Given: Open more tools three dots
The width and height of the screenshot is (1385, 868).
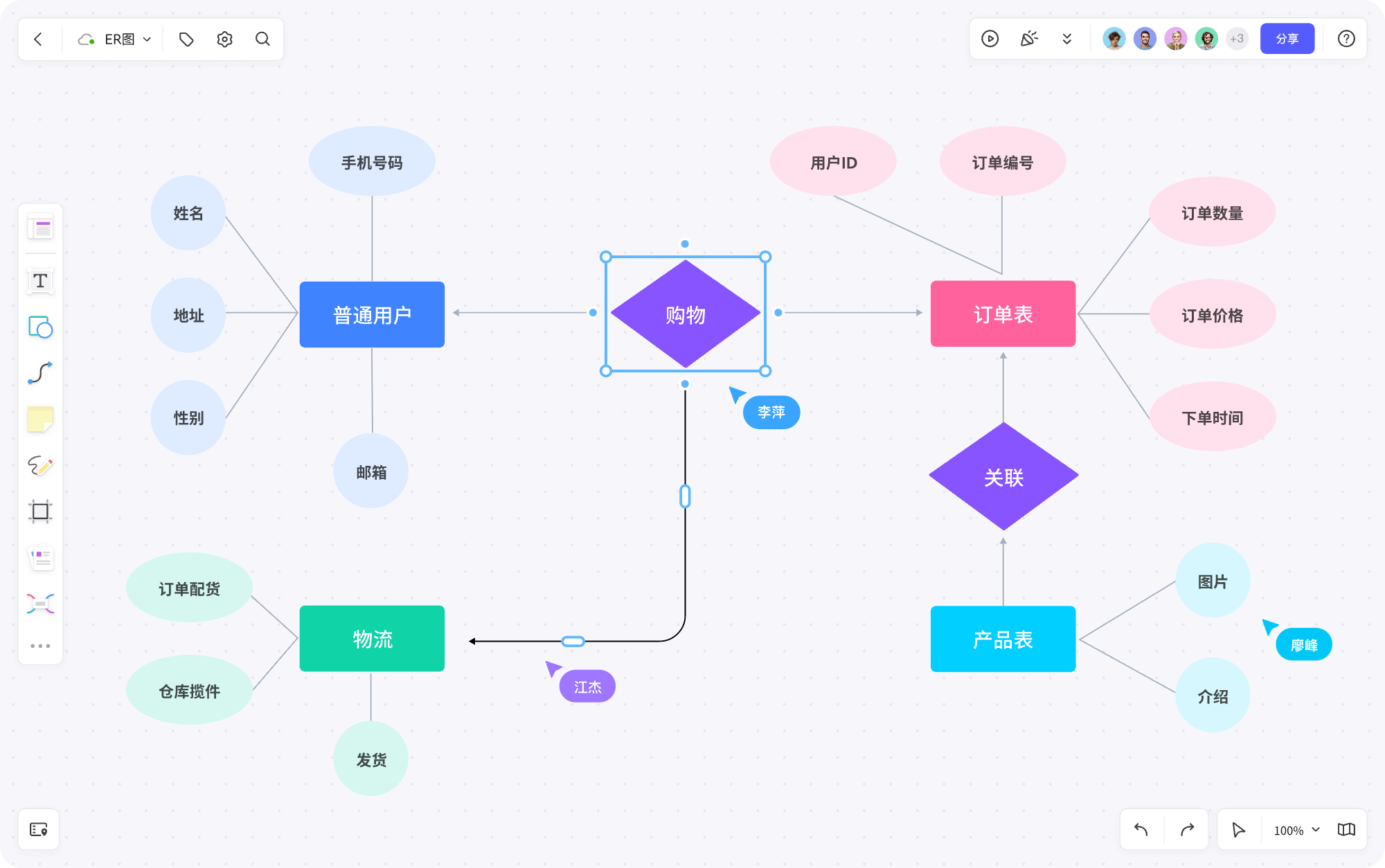Looking at the screenshot, I should click(x=40, y=646).
